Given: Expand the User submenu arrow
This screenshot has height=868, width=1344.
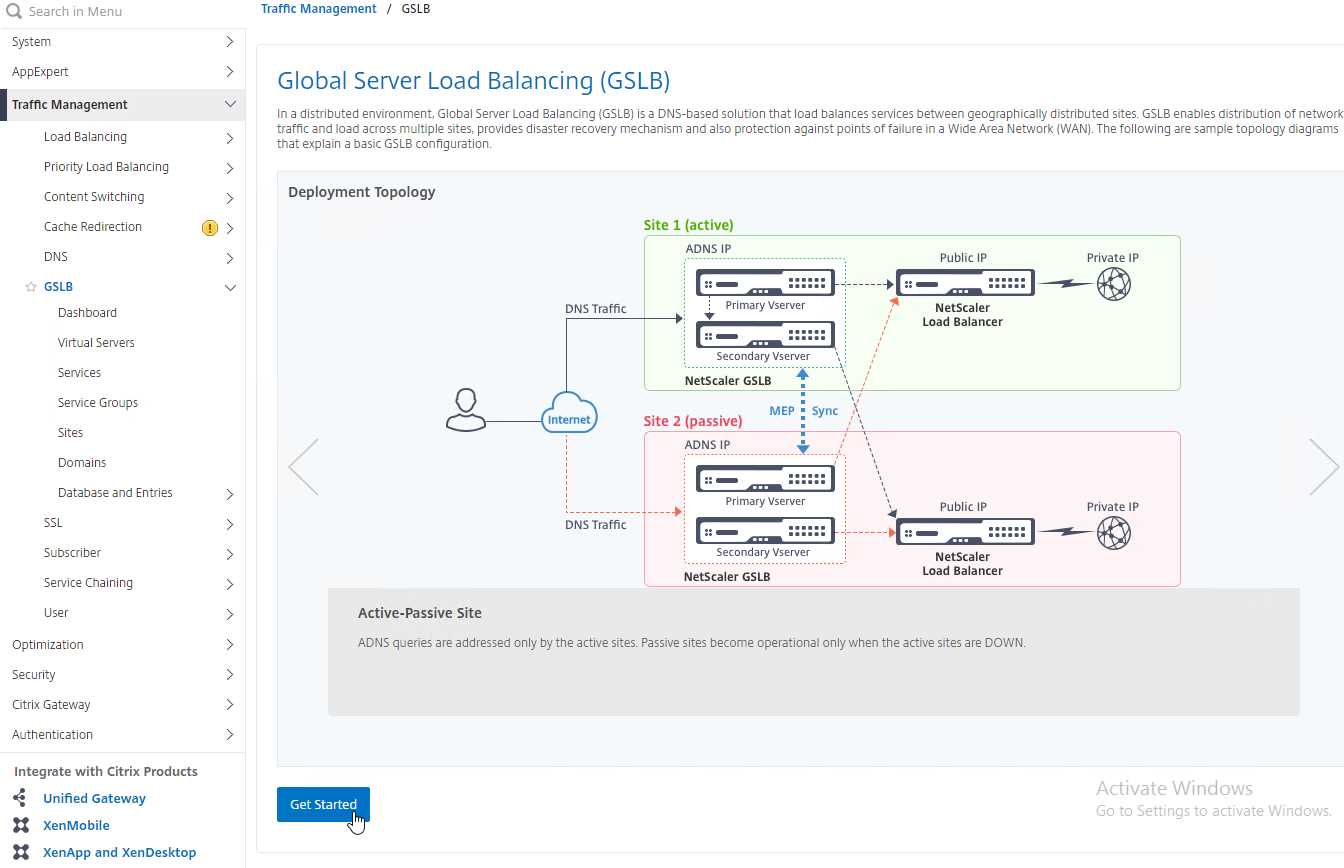Looking at the screenshot, I should coord(230,614).
